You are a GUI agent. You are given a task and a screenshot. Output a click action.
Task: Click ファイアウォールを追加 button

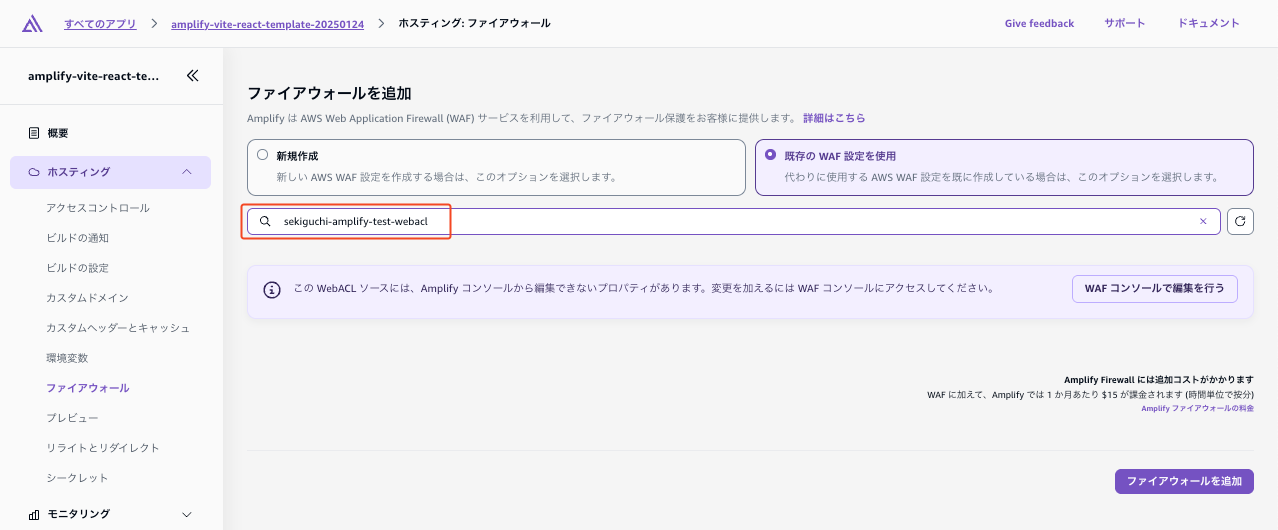point(1184,481)
